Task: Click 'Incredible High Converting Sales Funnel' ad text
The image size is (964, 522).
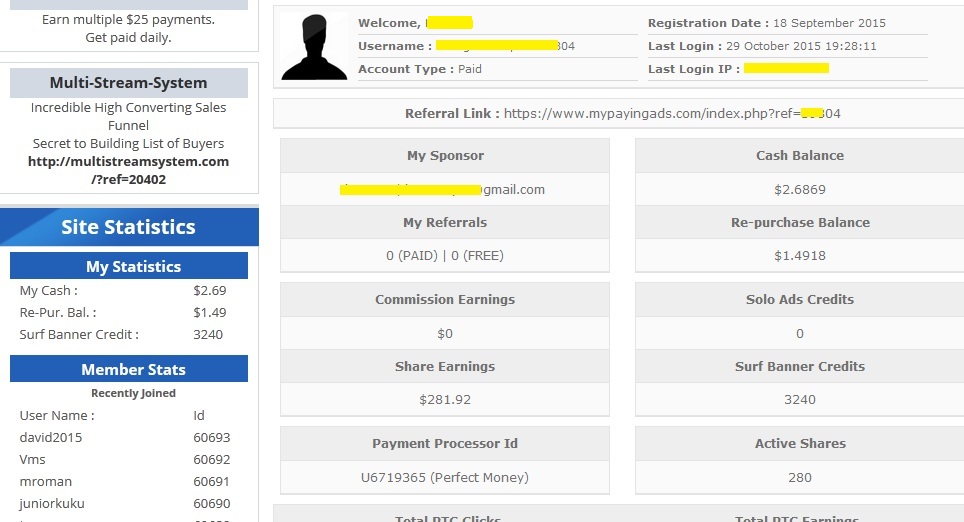Action: pos(128,116)
